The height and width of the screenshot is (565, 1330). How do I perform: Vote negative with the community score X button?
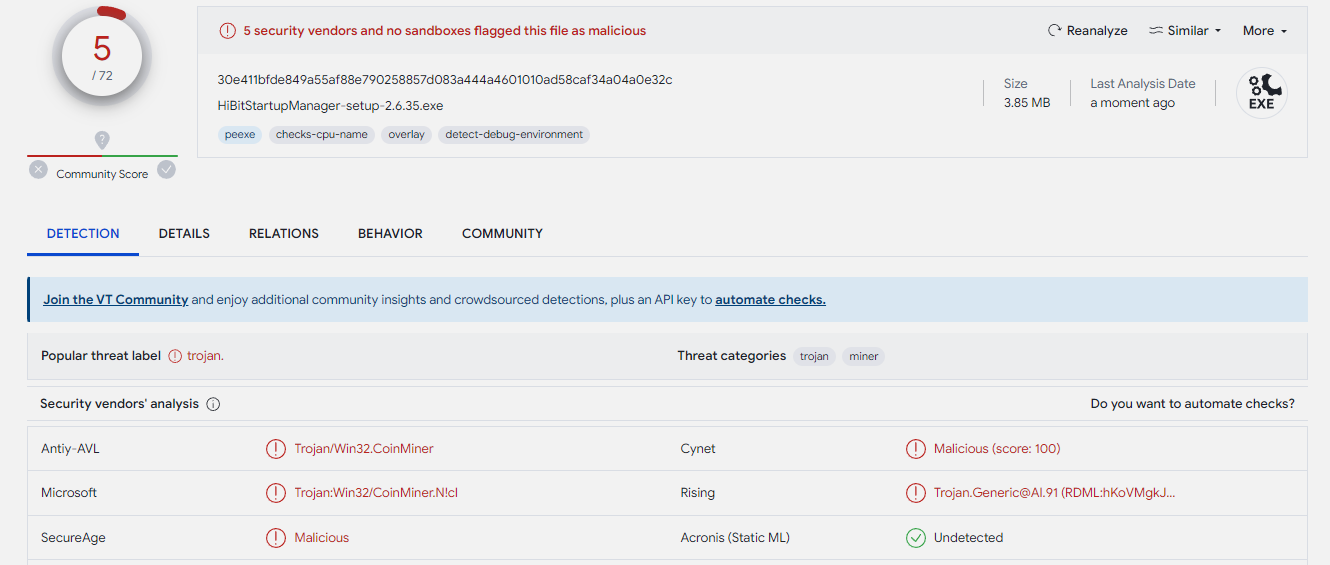coord(38,170)
